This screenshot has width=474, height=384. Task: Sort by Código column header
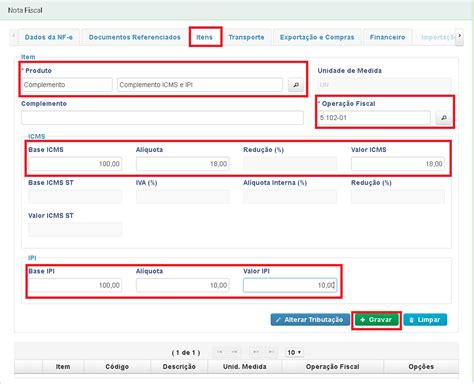point(117,367)
